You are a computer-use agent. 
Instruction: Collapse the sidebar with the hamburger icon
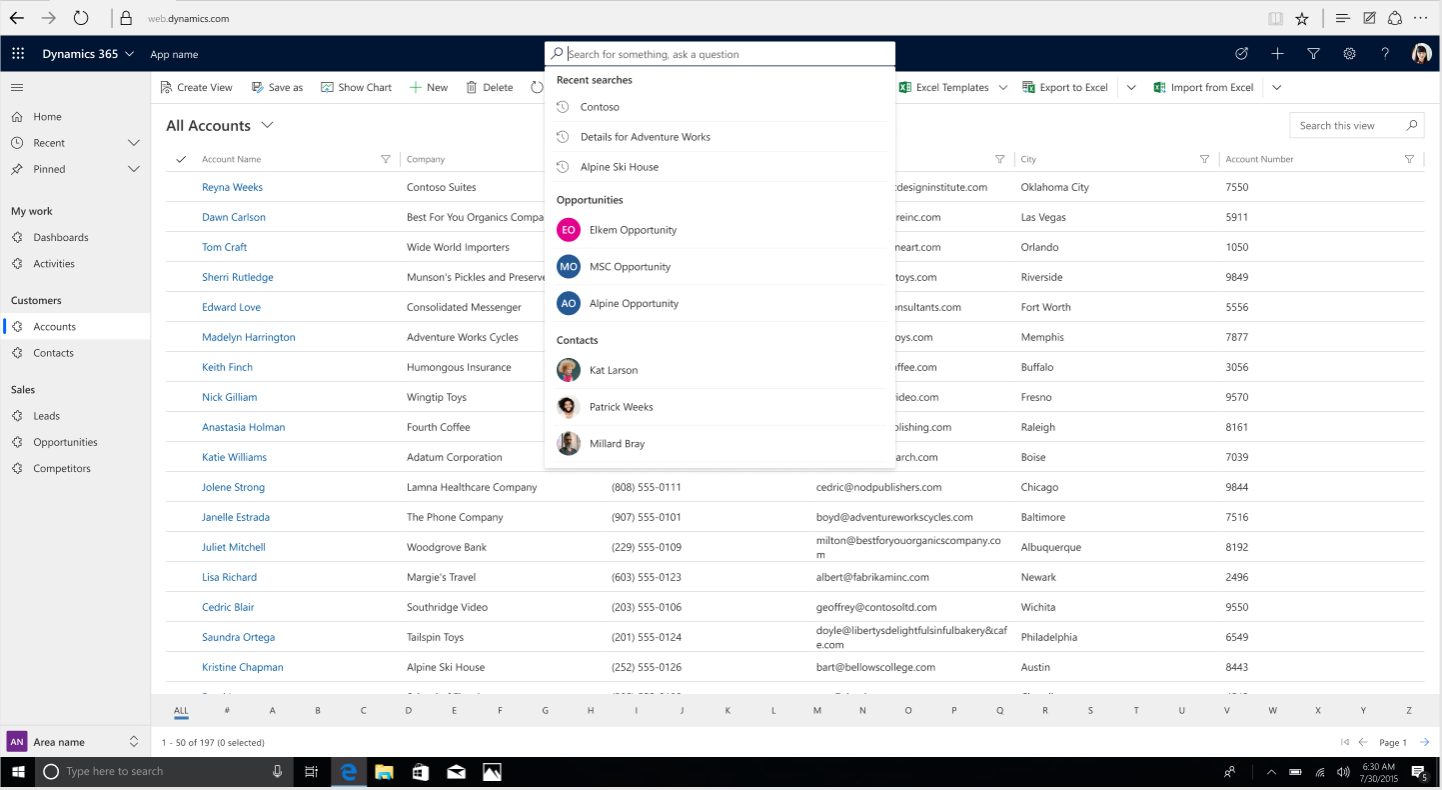coord(17,88)
